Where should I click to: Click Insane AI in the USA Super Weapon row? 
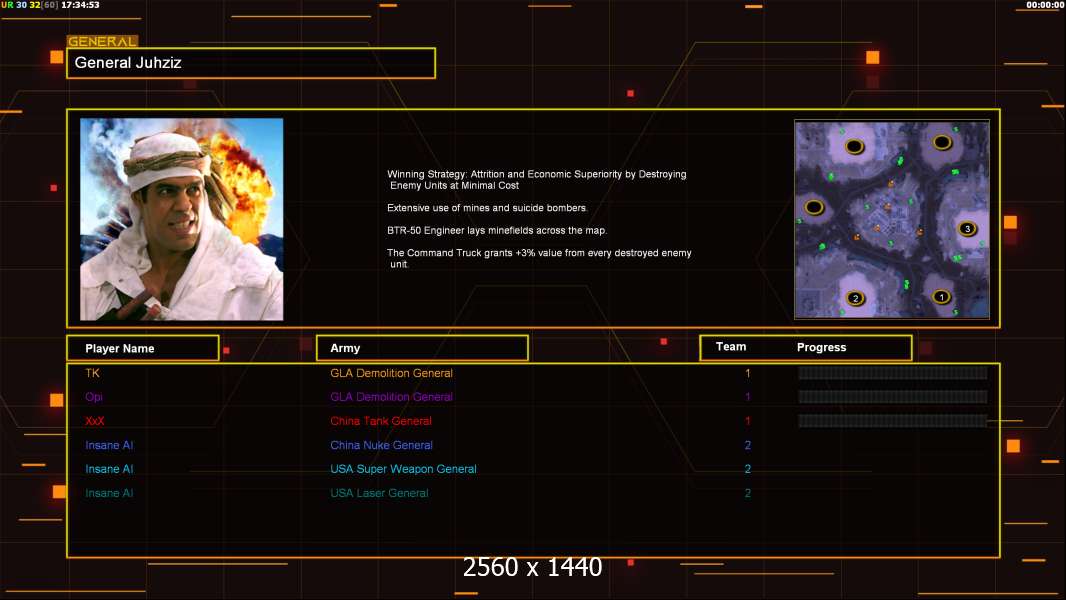point(109,469)
